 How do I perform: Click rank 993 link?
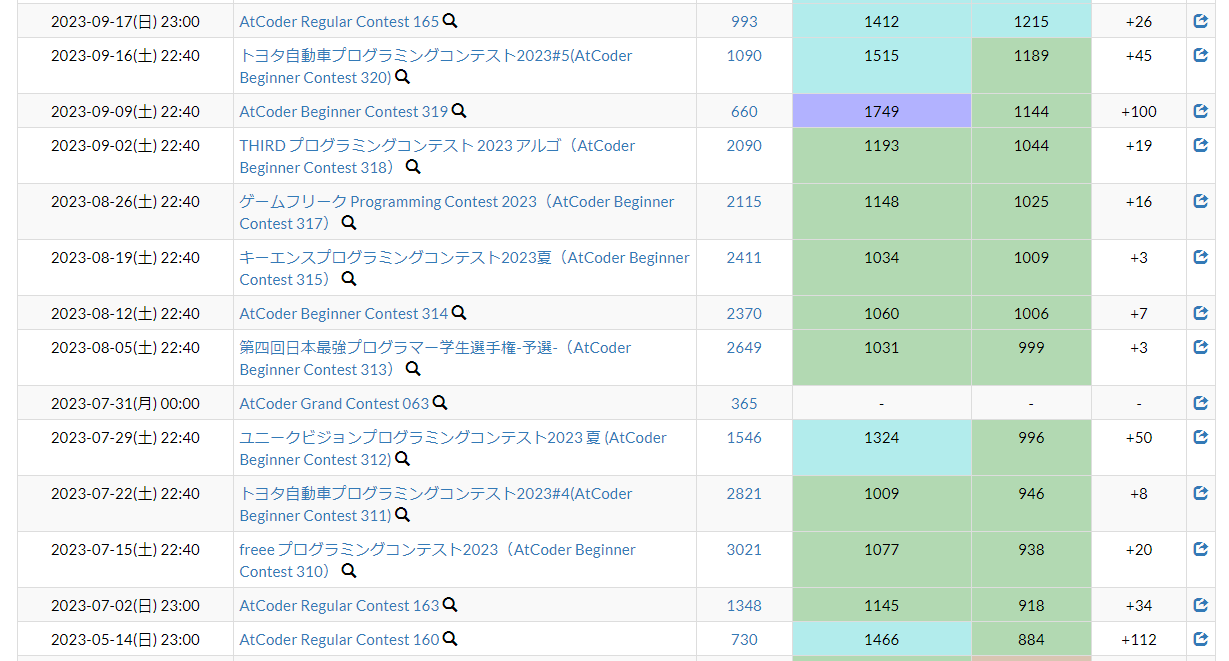tap(744, 21)
